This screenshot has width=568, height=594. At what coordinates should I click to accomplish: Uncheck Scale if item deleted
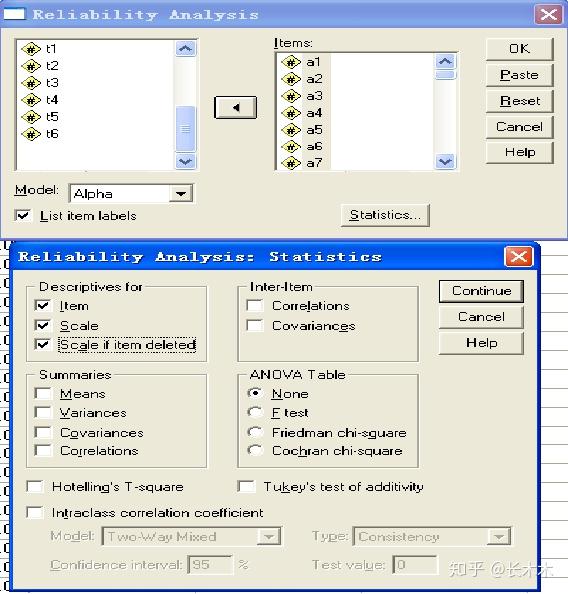42,344
